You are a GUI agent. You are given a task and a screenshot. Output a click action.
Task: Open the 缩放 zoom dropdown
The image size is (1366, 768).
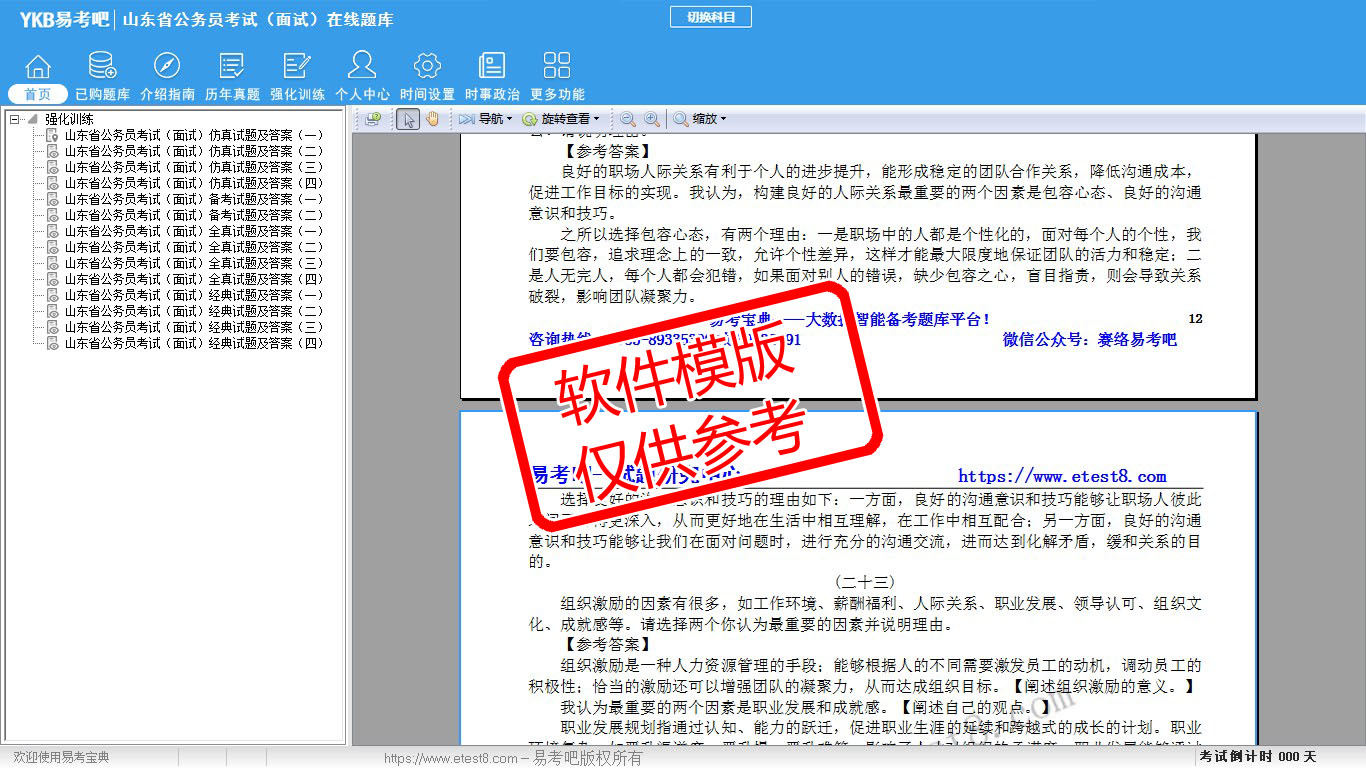(x=700, y=119)
